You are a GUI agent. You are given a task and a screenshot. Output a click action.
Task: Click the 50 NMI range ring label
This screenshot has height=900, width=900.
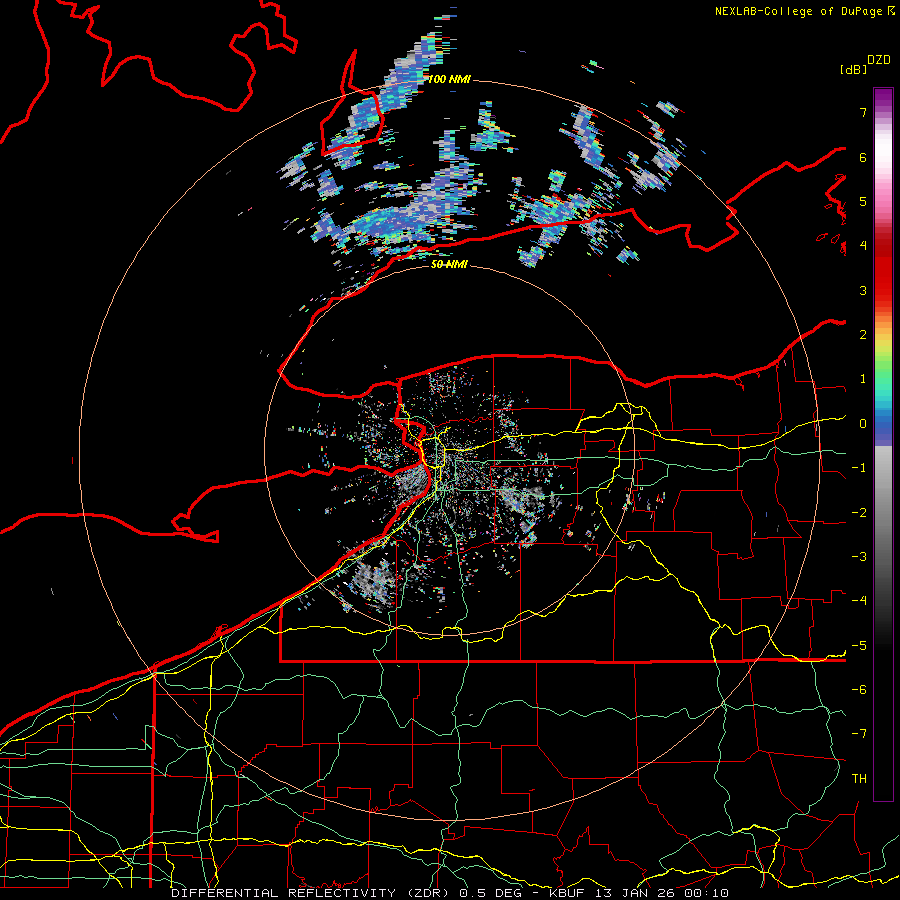click(x=449, y=264)
